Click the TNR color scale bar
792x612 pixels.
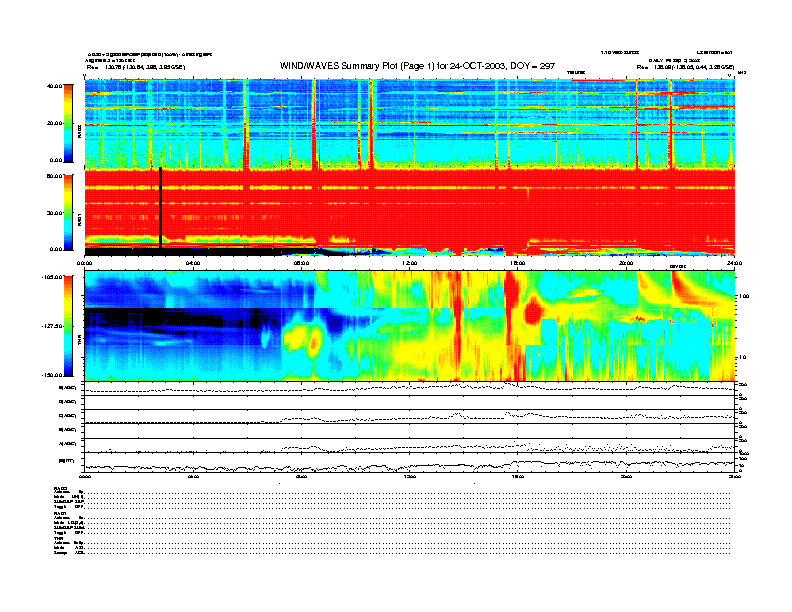point(68,326)
